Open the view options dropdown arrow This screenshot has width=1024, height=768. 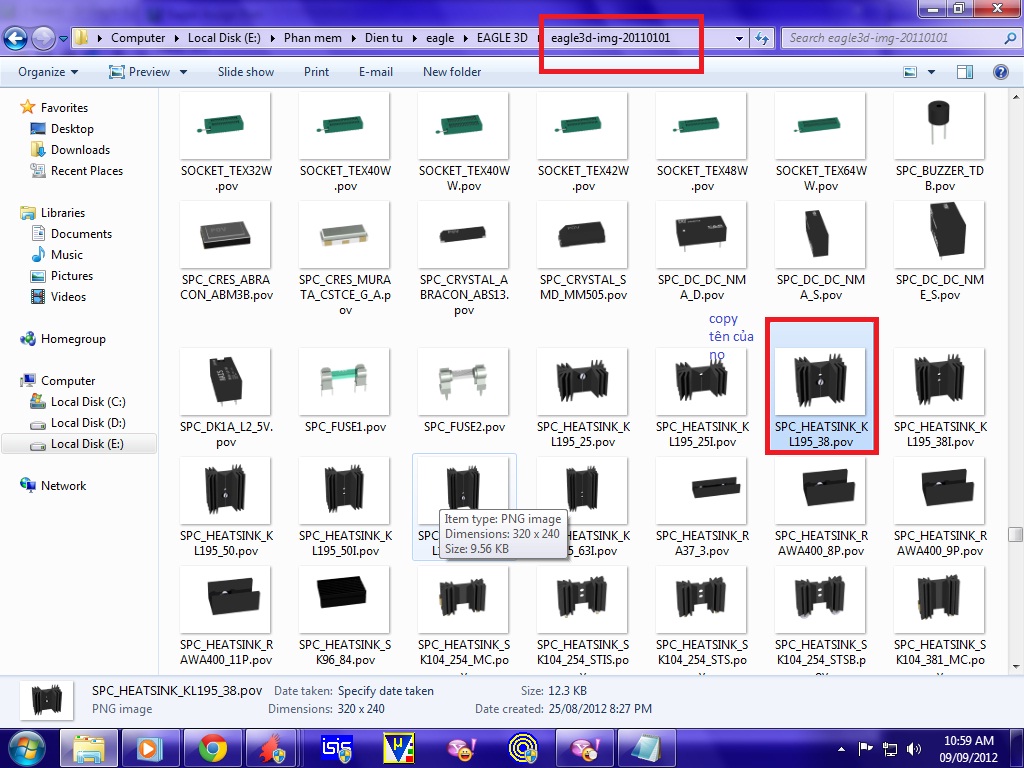pyautogui.click(x=931, y=72)
